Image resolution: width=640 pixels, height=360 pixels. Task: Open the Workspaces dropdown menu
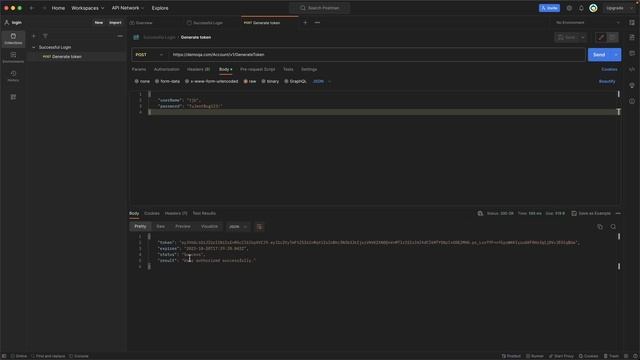[87, 8]
